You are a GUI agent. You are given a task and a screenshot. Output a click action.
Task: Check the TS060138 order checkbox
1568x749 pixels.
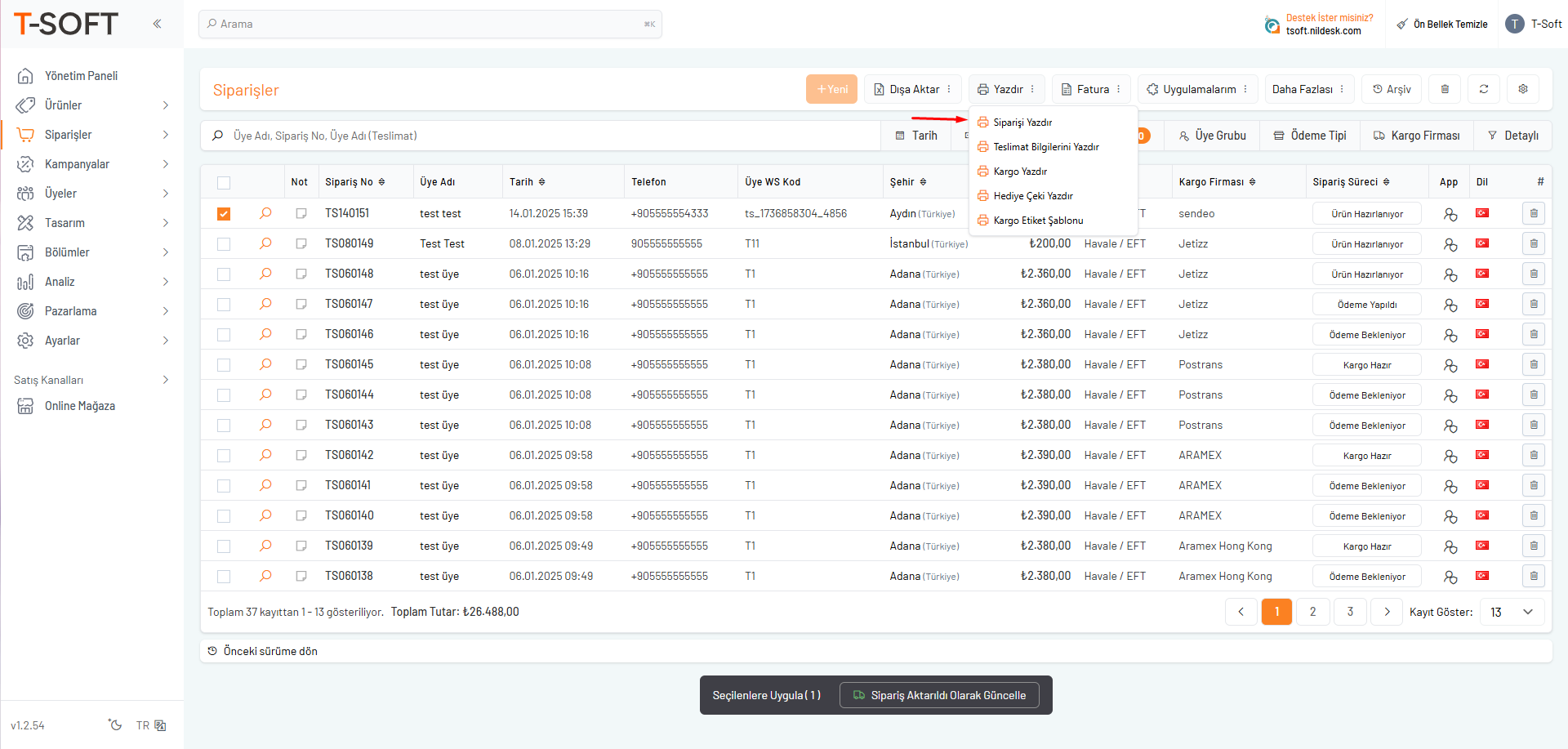pos(224,577)
